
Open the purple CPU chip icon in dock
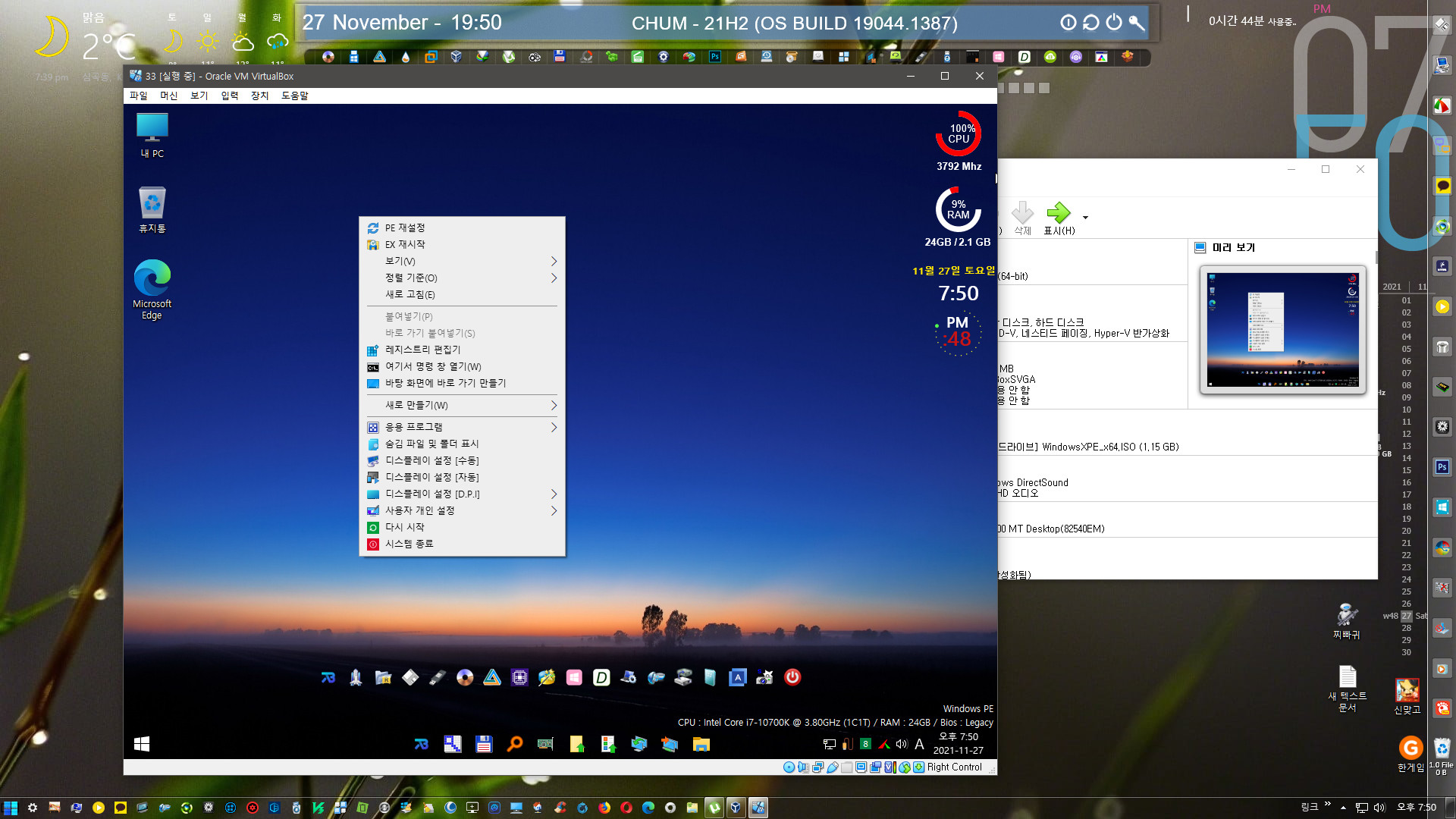[x=519, y=677]
